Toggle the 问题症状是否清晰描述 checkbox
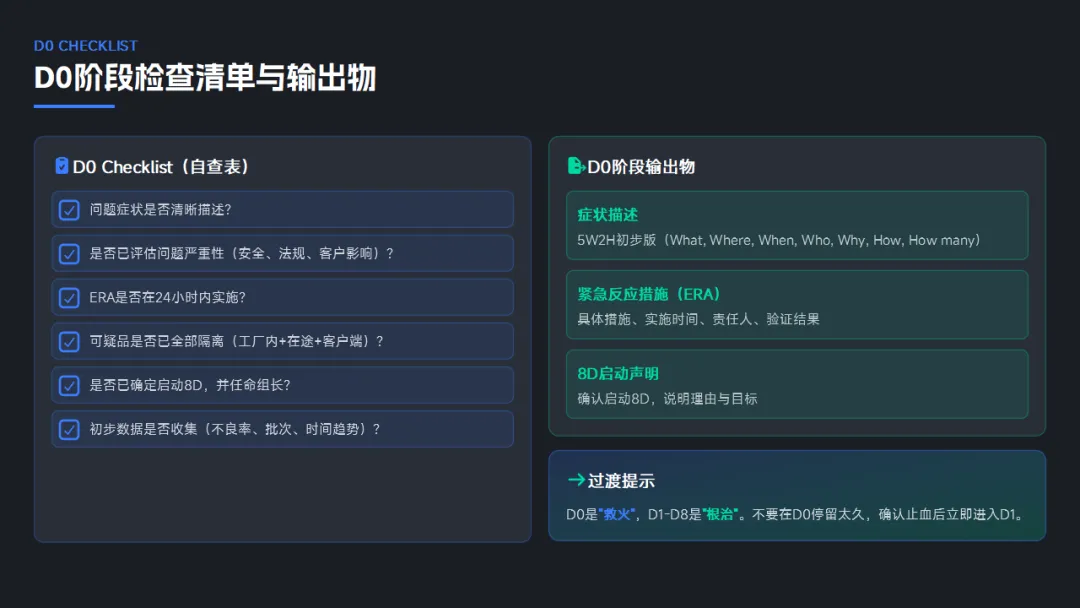Screen dimensions: 1080x608 [69, 210]
